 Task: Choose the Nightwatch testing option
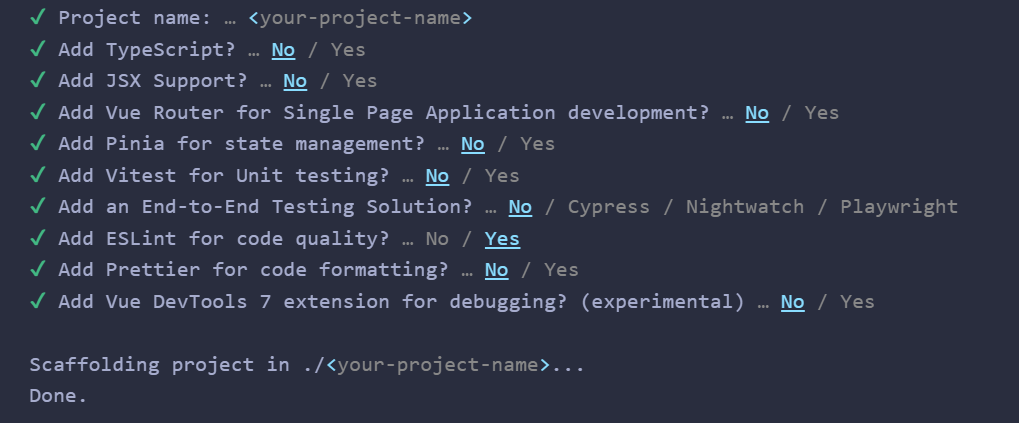coord(744,207)
